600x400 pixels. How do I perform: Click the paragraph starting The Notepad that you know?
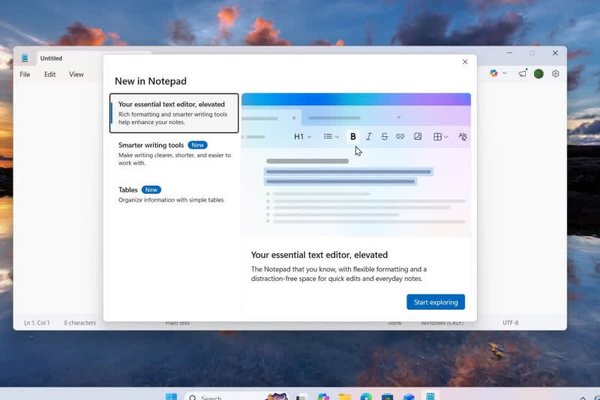pos(339,274)
